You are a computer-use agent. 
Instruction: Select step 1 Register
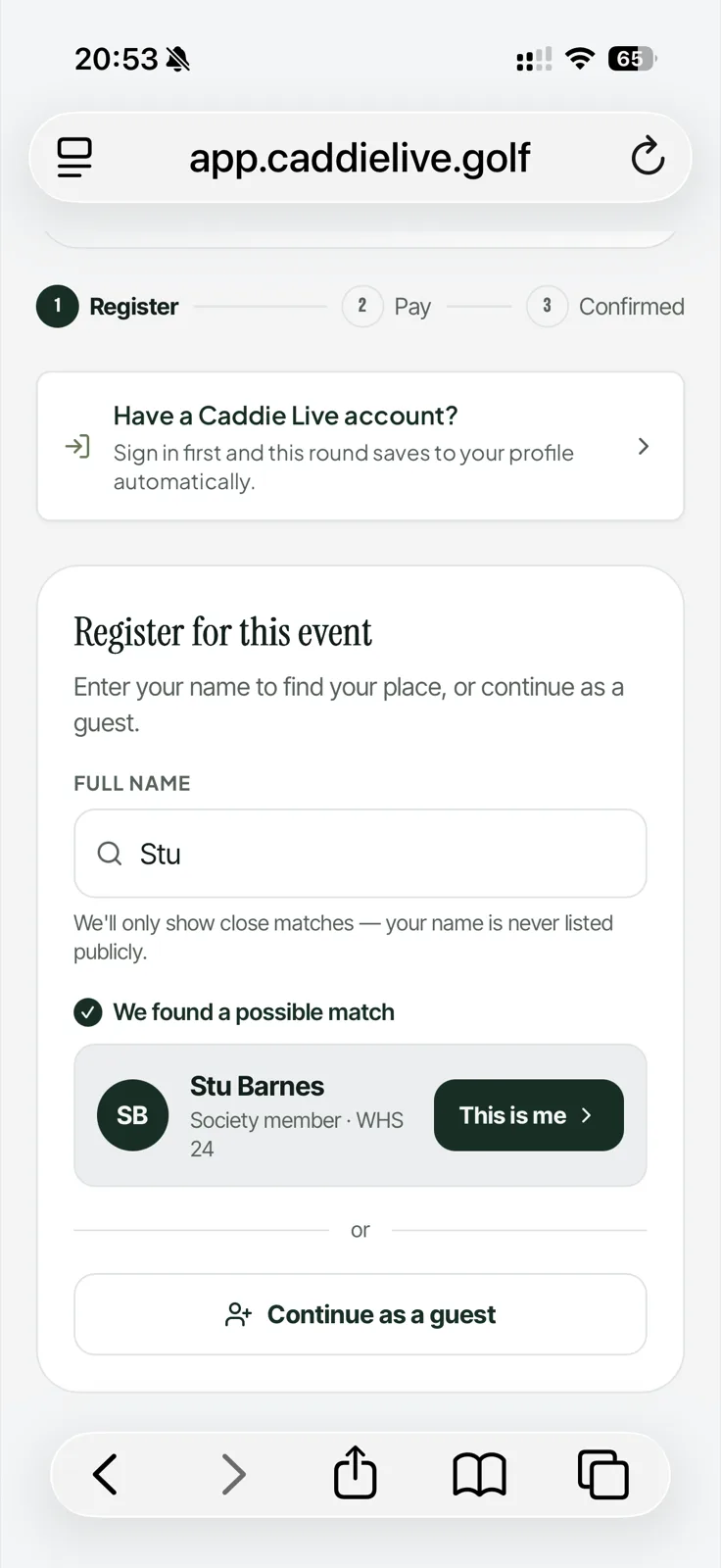(x=108, y=307)
